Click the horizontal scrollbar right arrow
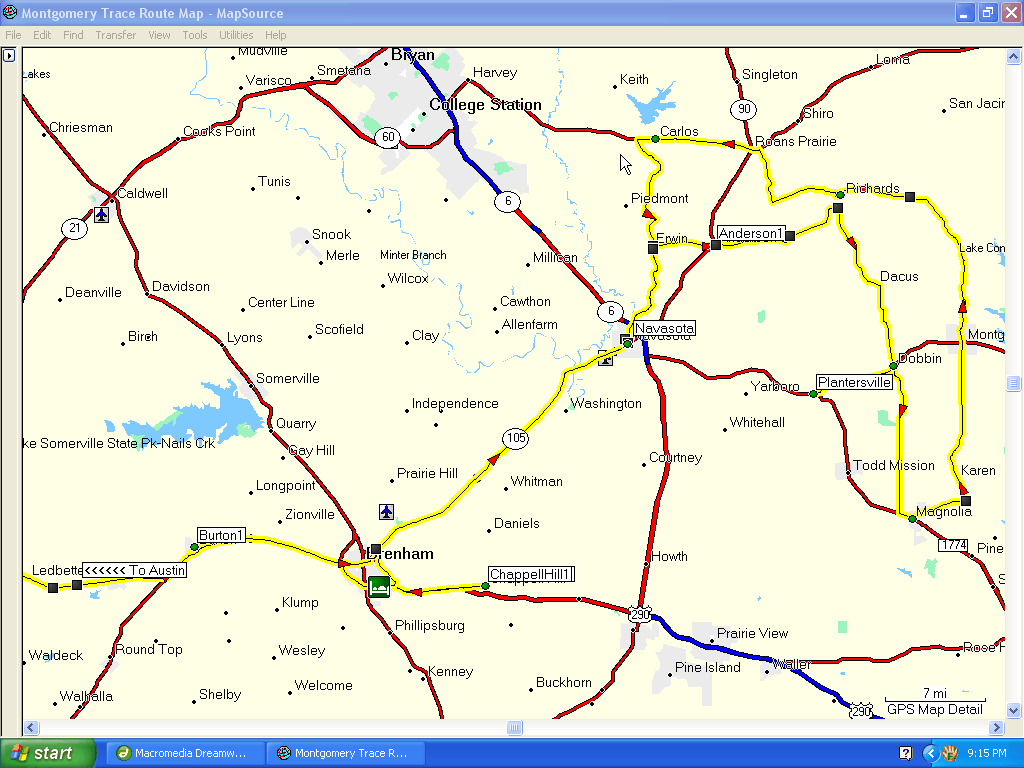 coord(997,728)
